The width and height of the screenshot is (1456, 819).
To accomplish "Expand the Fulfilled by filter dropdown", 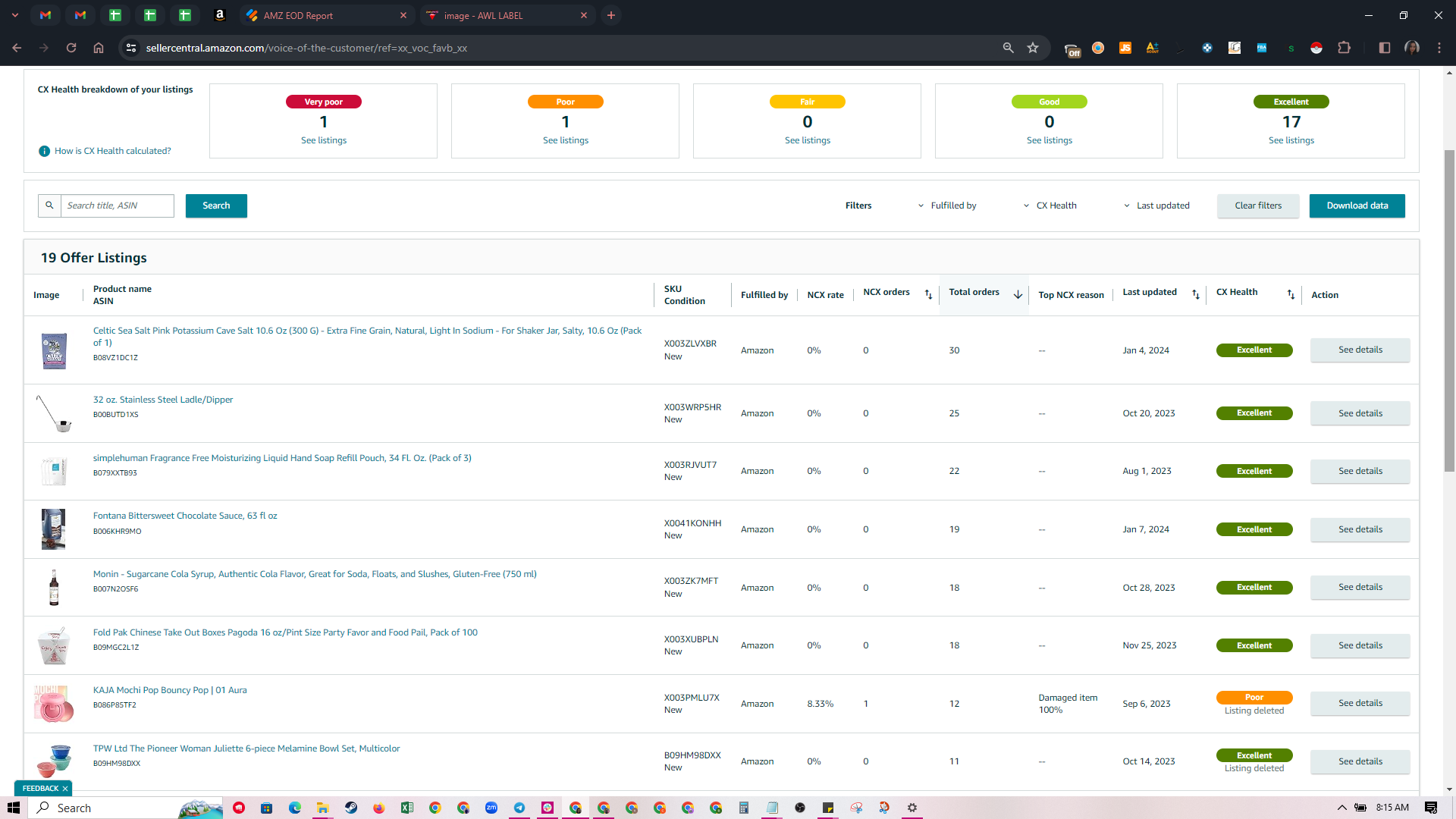I will tap(947, 206).
